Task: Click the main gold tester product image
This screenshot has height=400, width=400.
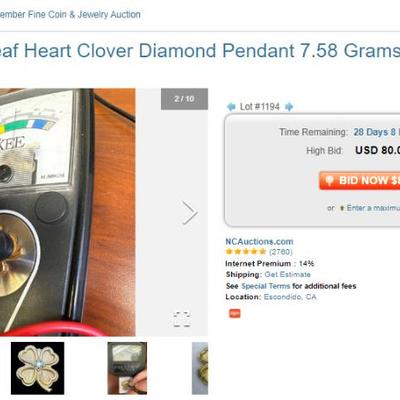Action: (x=68, y=212)
